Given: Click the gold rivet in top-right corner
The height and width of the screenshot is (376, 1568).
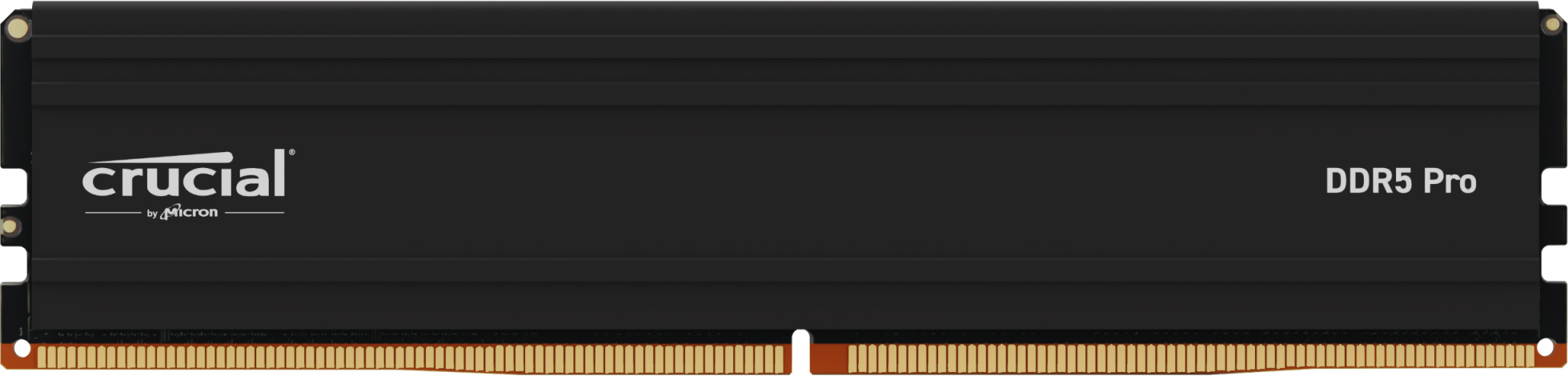Looking at the screenshot, I should [1551, 25].
